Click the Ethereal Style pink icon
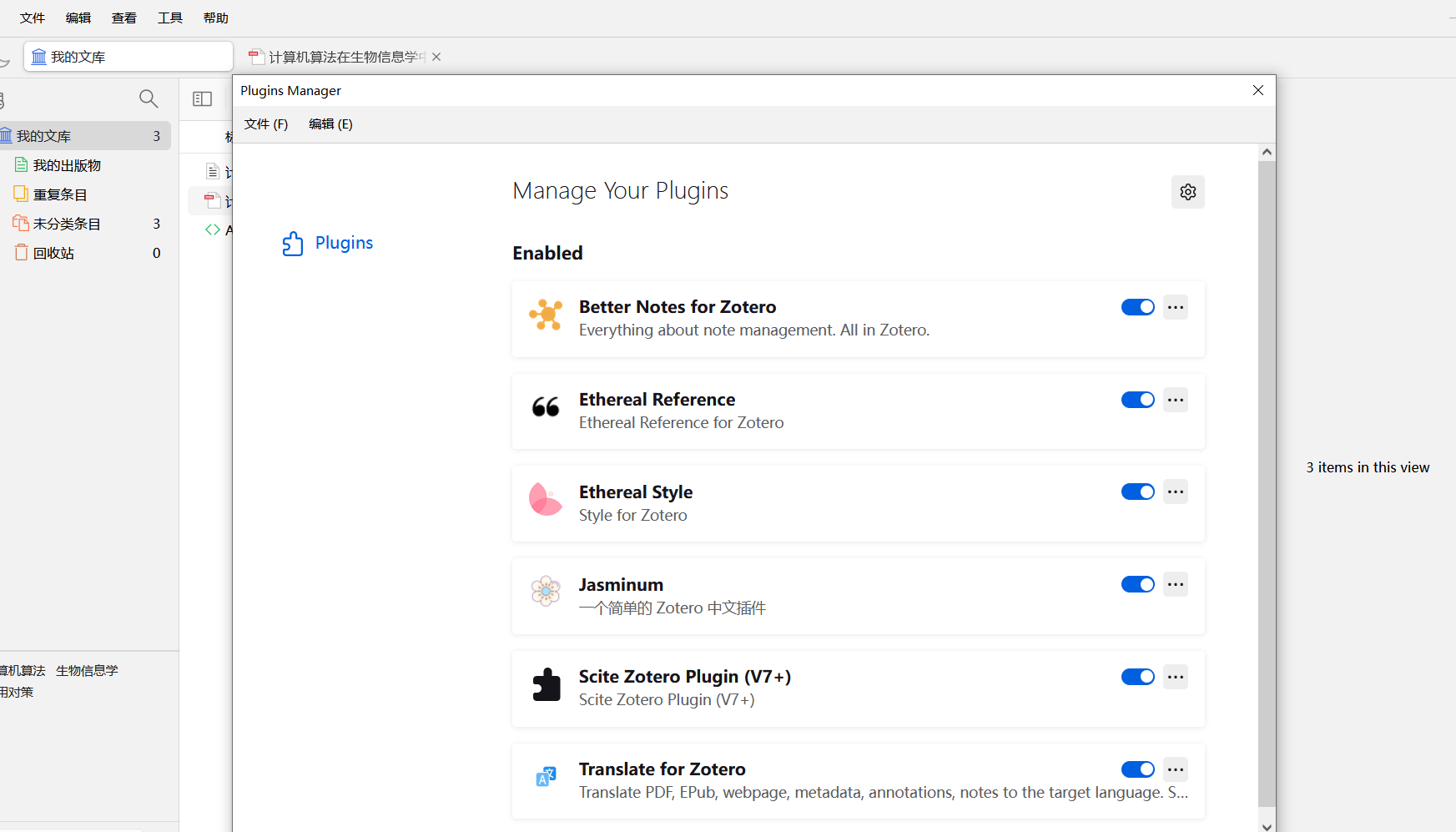Viewport: 1456px width, 832px height. click(x=546, y=499)
